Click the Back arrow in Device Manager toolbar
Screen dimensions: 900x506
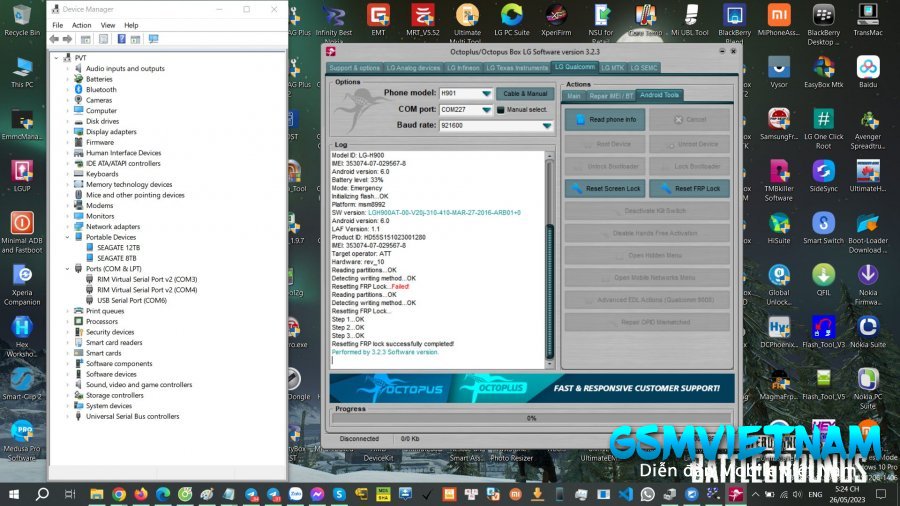[54, 39]
